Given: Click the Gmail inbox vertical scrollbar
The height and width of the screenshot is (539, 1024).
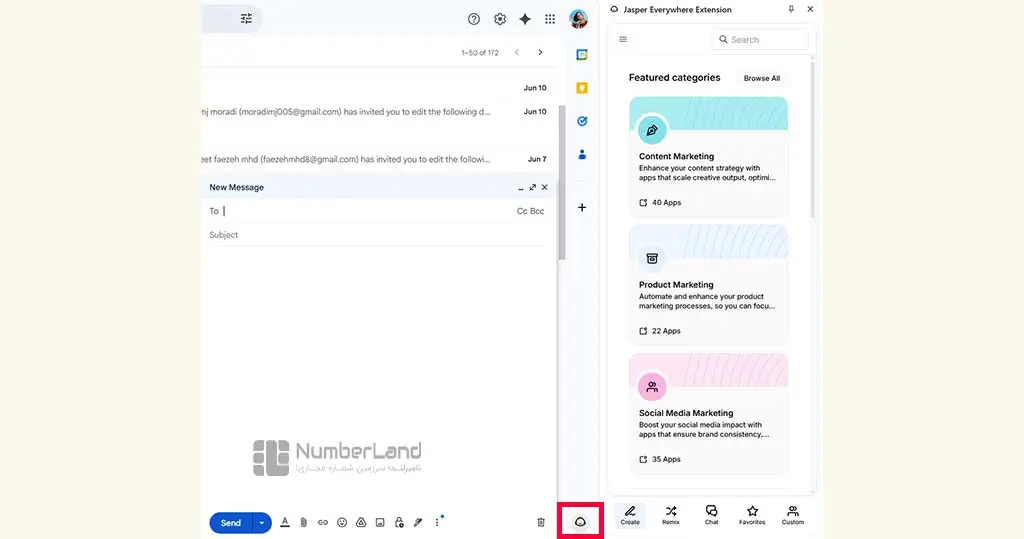Looking at the screenshot, I should click(561, 183).
